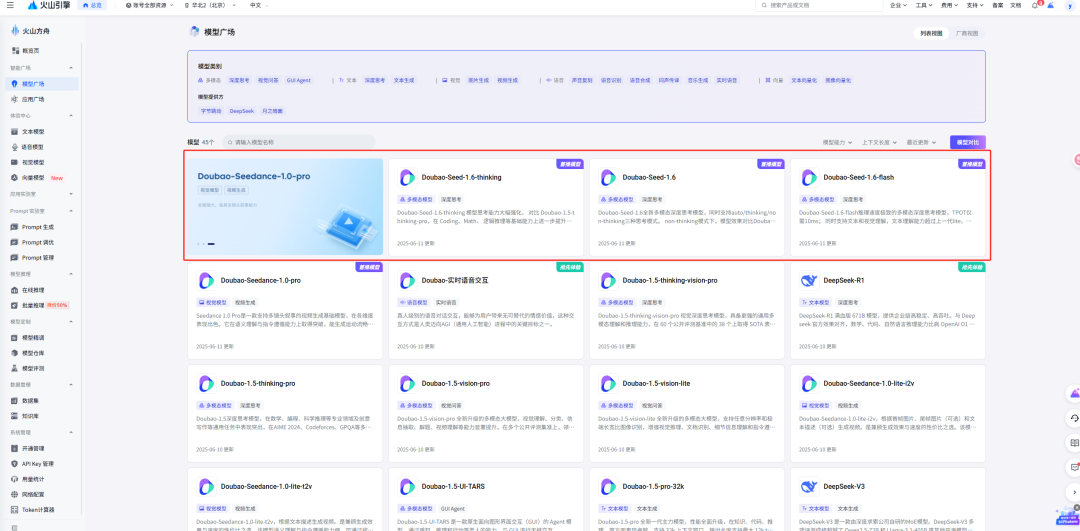Click the 视觉模型 sidebar icon
The height and width of the screenshot is (531, 1080).
[15, 163]
